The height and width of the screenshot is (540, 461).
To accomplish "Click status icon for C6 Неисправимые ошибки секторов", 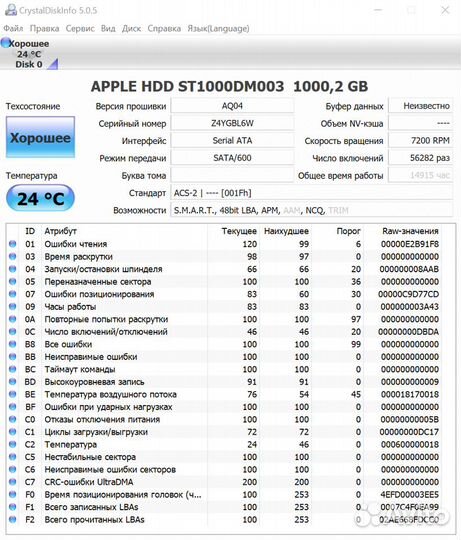I will tap(13, 469).
